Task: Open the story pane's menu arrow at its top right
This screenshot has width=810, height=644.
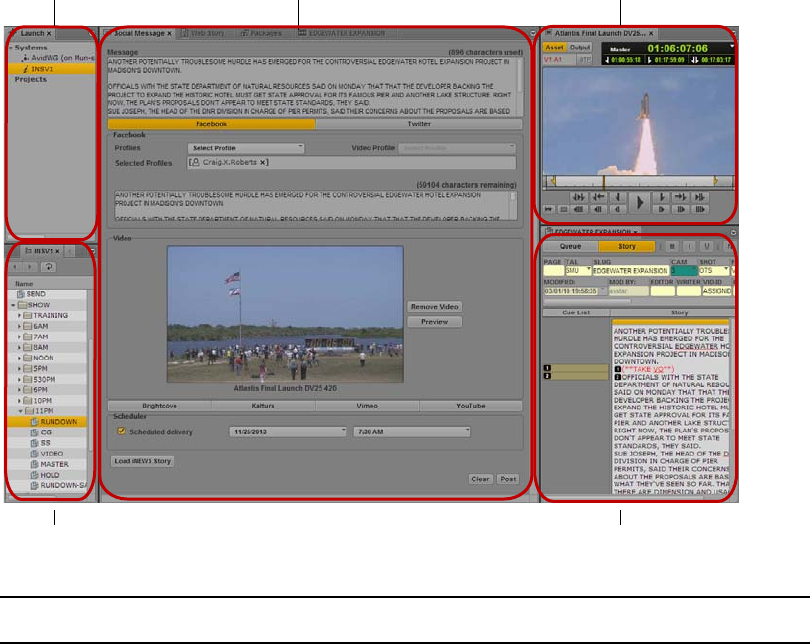Action: (x=733, y=232)
